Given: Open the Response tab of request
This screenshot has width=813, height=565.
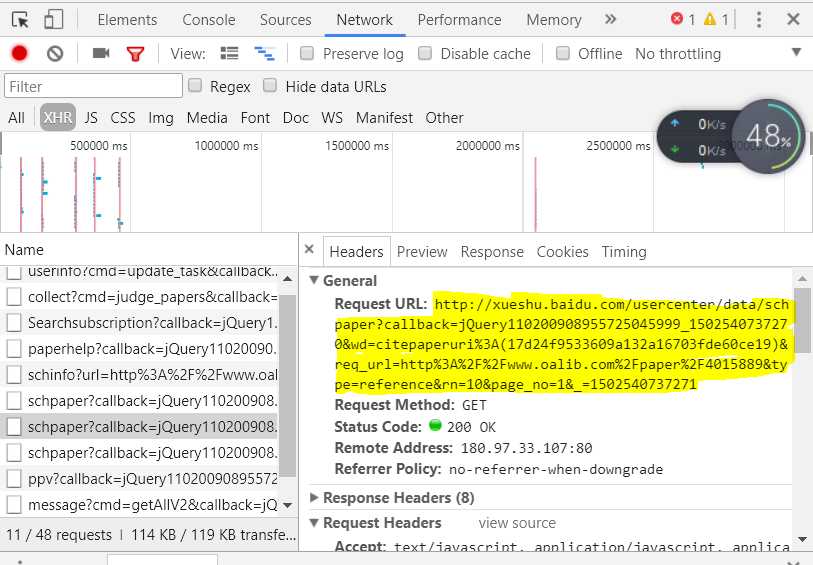Looking at the screenshot, I should coord(492,252).
